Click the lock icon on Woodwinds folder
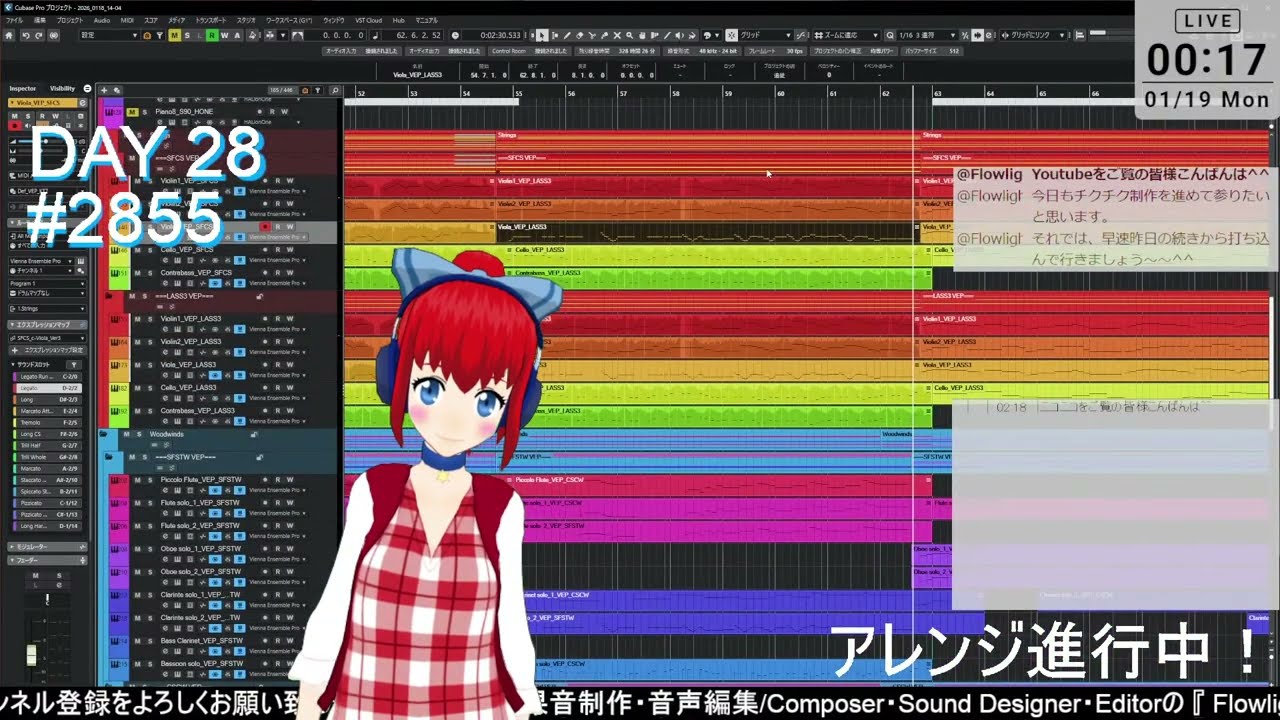Viewport: 1280px width, 720px height. (x=254, y=434)
